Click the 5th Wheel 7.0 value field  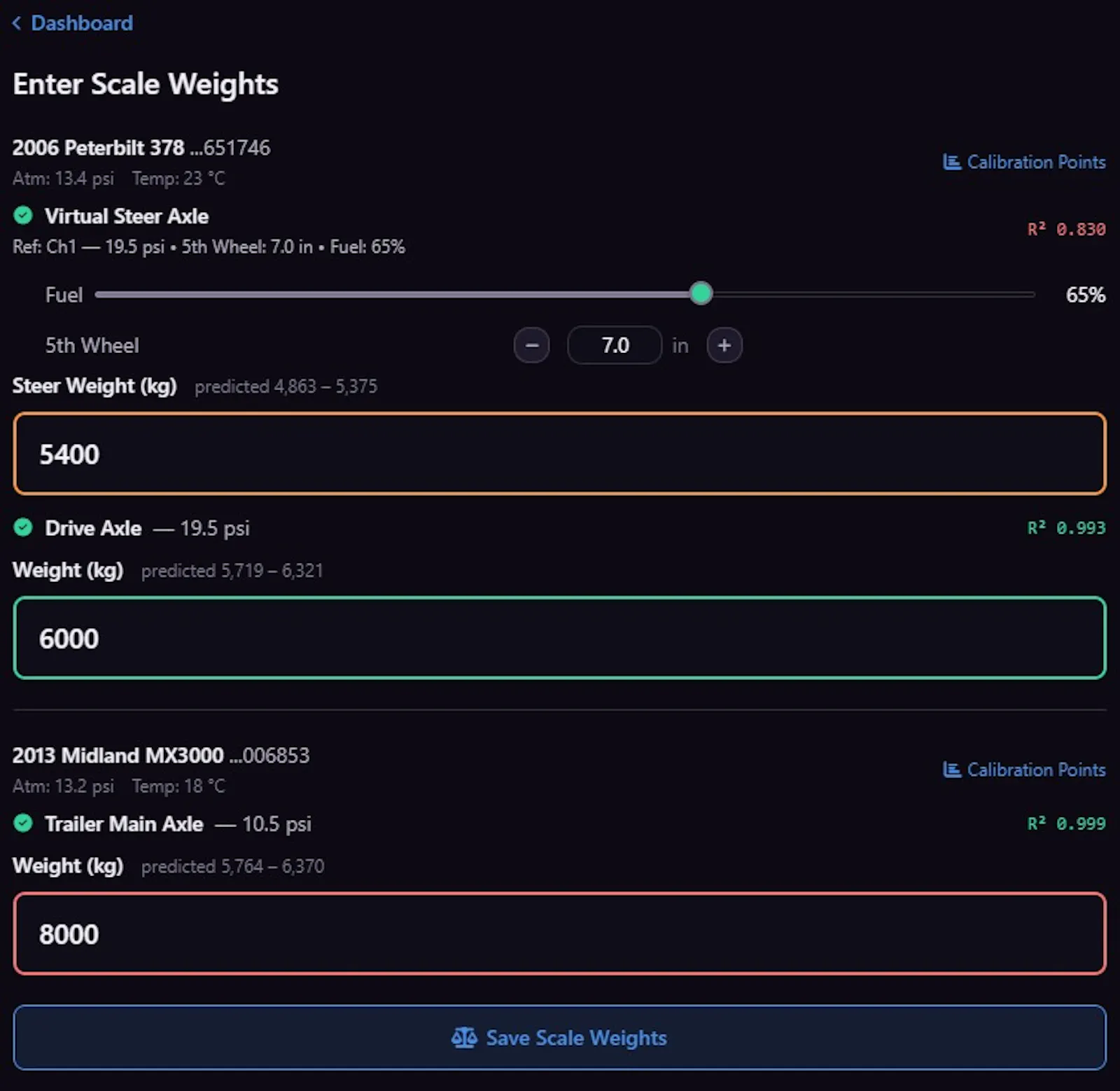click(x=615, y=345)
